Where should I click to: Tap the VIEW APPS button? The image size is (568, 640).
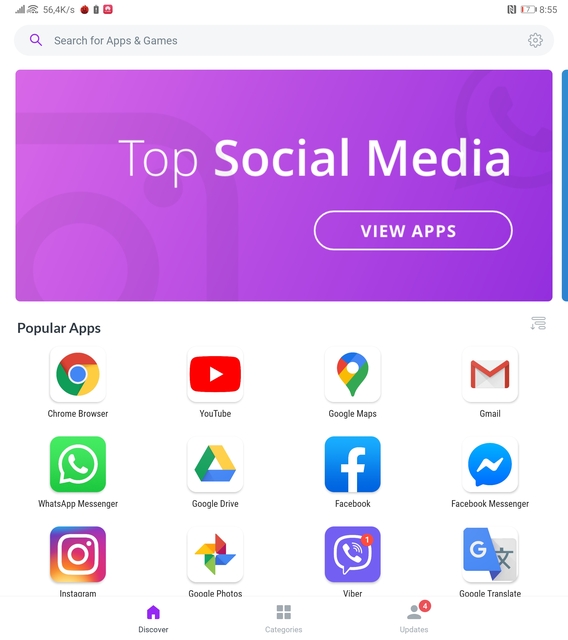click(x=413, y=231)
